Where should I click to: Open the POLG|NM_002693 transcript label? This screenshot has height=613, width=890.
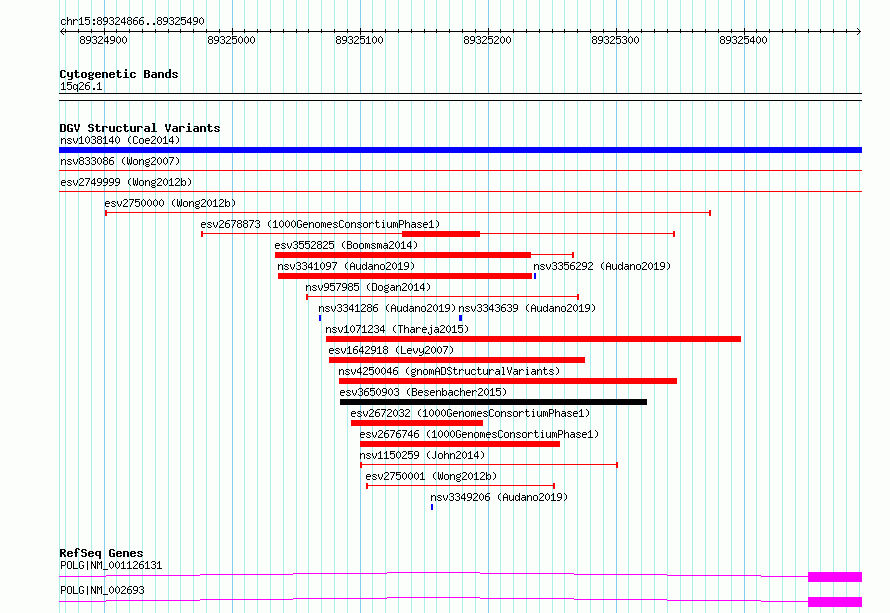pyautogui.click(x=102, y=590)
